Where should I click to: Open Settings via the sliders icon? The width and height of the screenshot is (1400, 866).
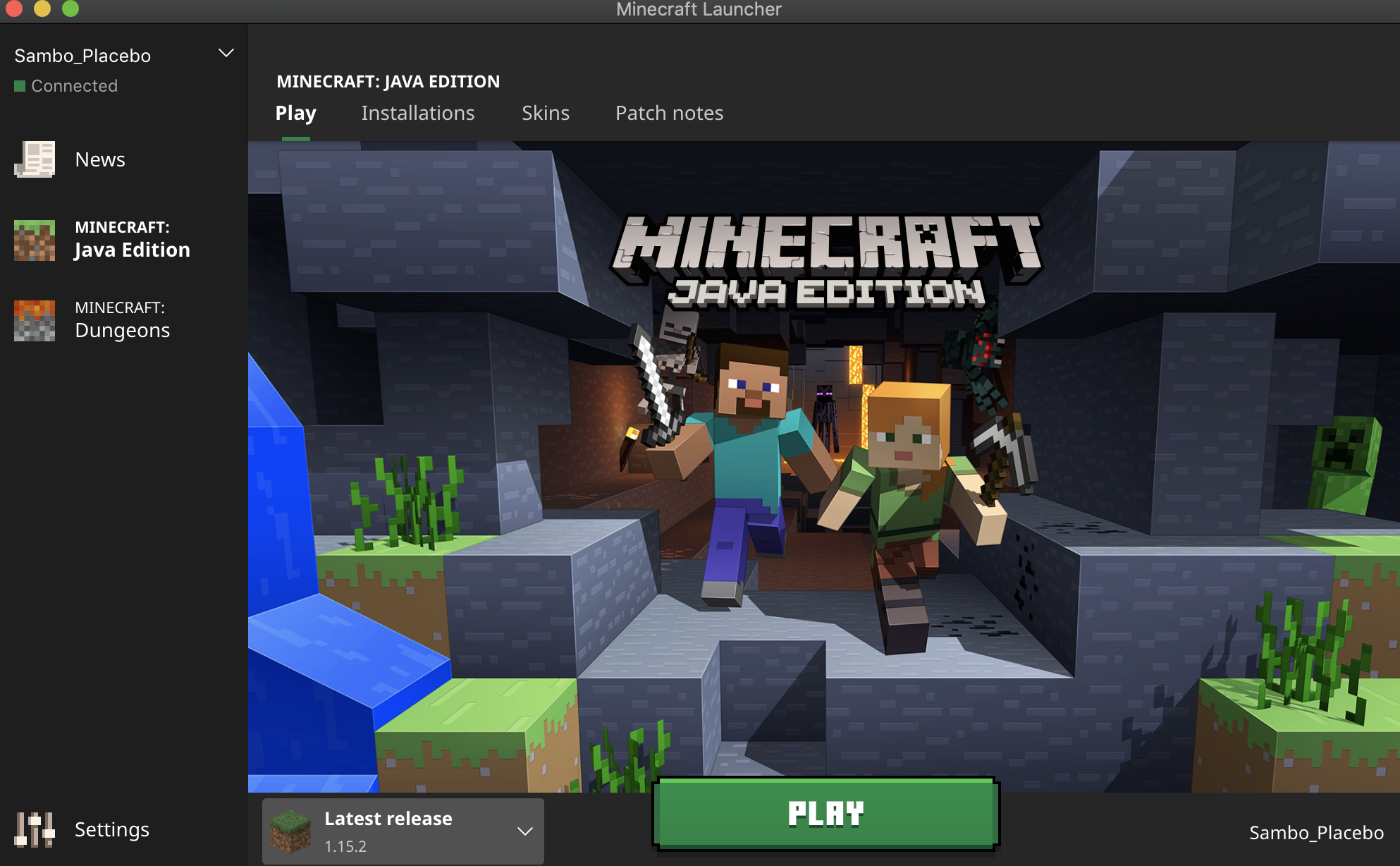click(35, 829)
